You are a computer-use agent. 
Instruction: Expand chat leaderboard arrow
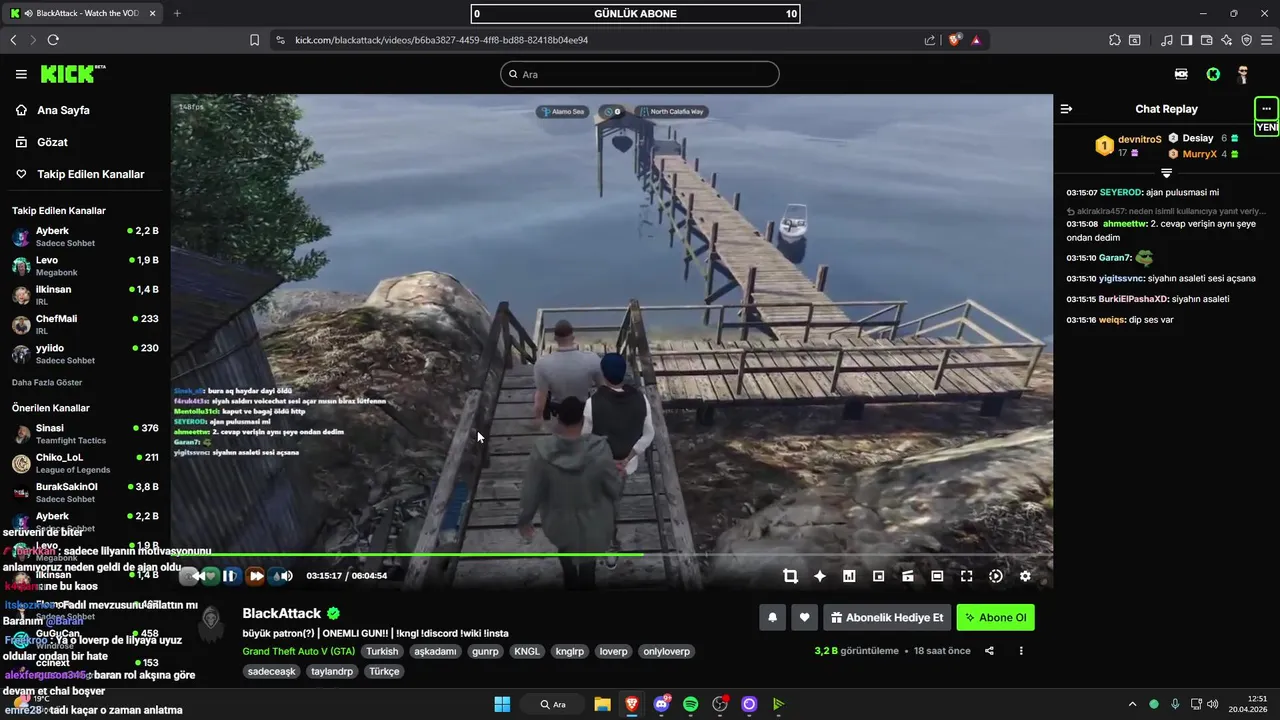[x=1166, y=173]
